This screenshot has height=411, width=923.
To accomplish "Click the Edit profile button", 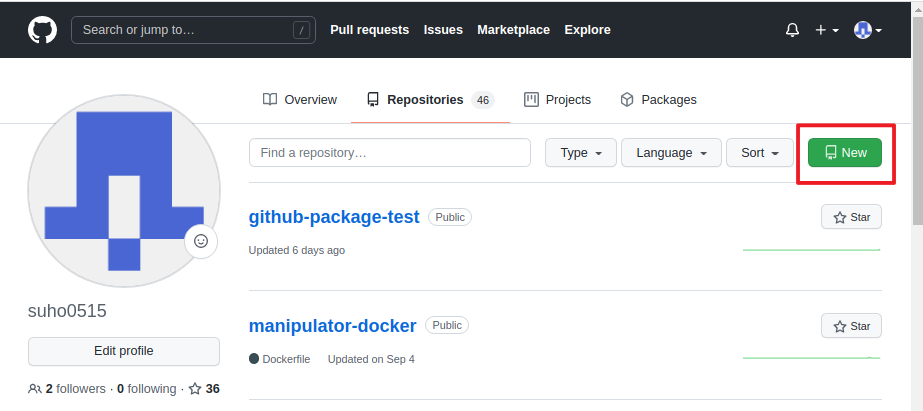I will pos(124,351).
